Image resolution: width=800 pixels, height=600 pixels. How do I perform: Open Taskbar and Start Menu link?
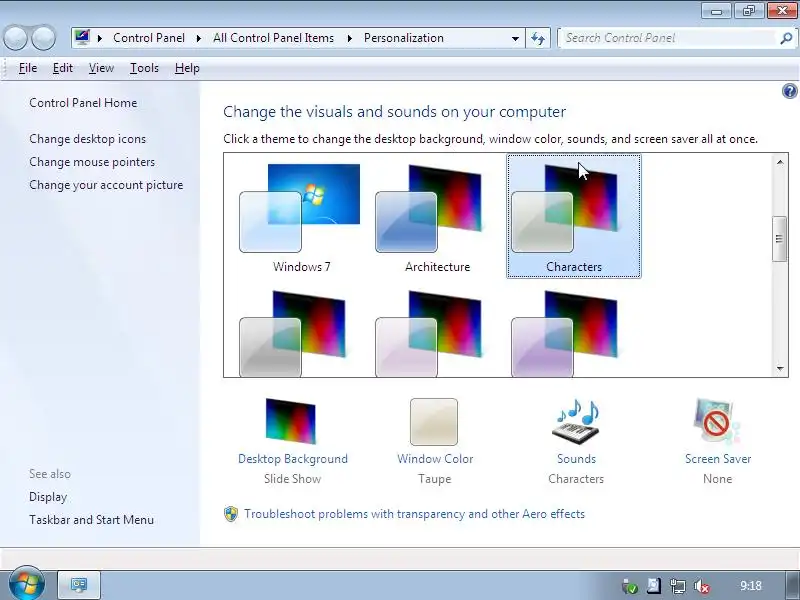tap(91, 520)
